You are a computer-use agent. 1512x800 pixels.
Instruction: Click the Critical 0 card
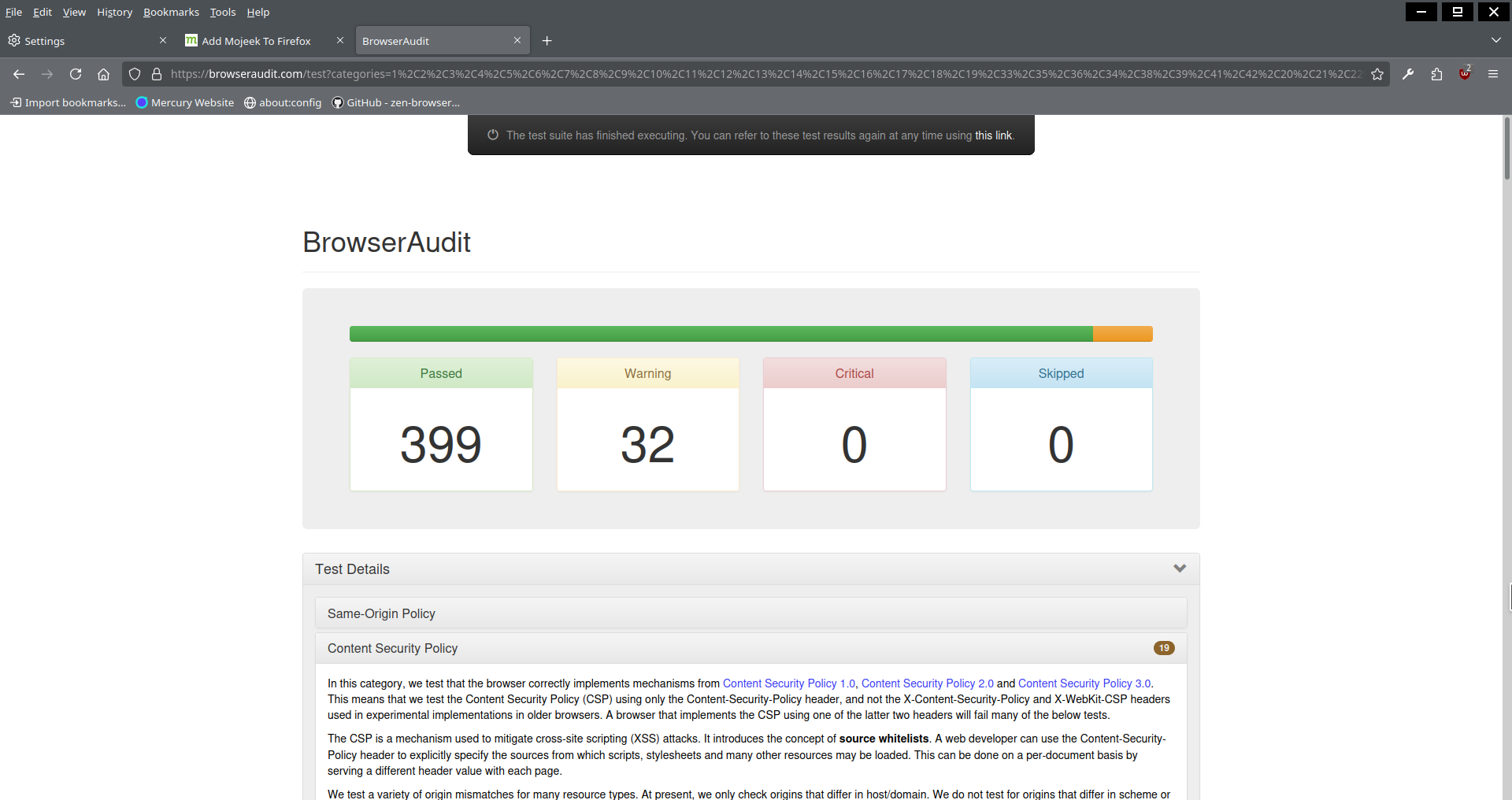854,424
